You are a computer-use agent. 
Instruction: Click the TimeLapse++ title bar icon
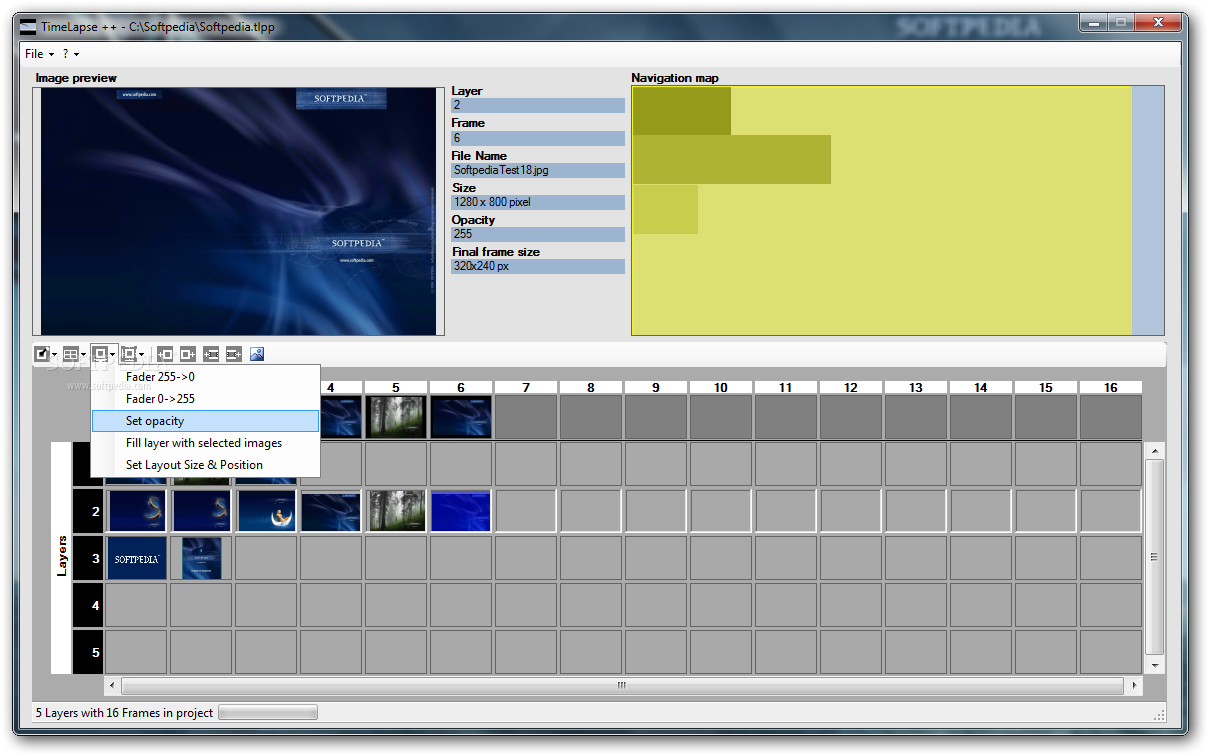click(x=28, y=27)
